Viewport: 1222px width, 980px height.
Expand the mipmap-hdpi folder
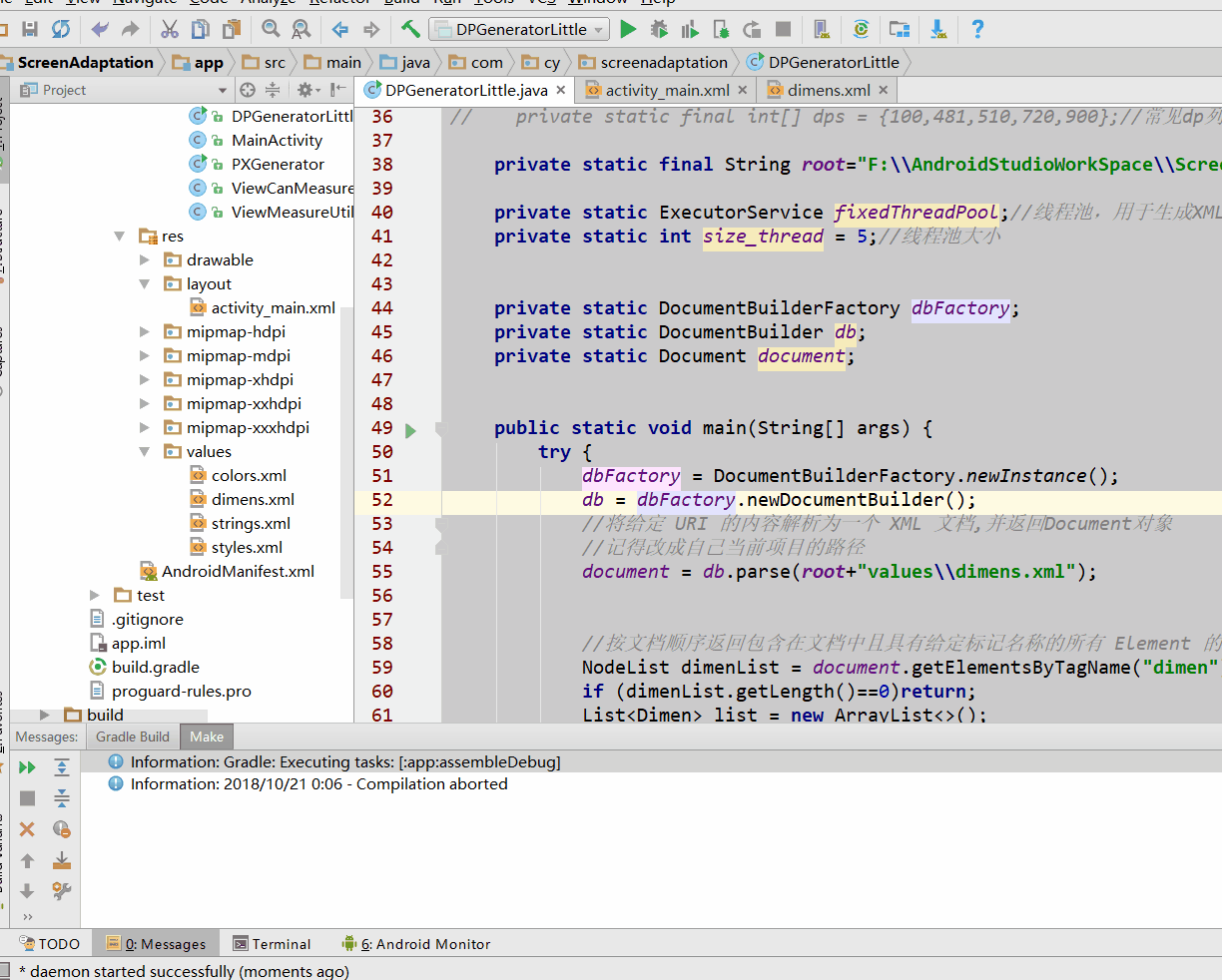click(x=145, y=332)
